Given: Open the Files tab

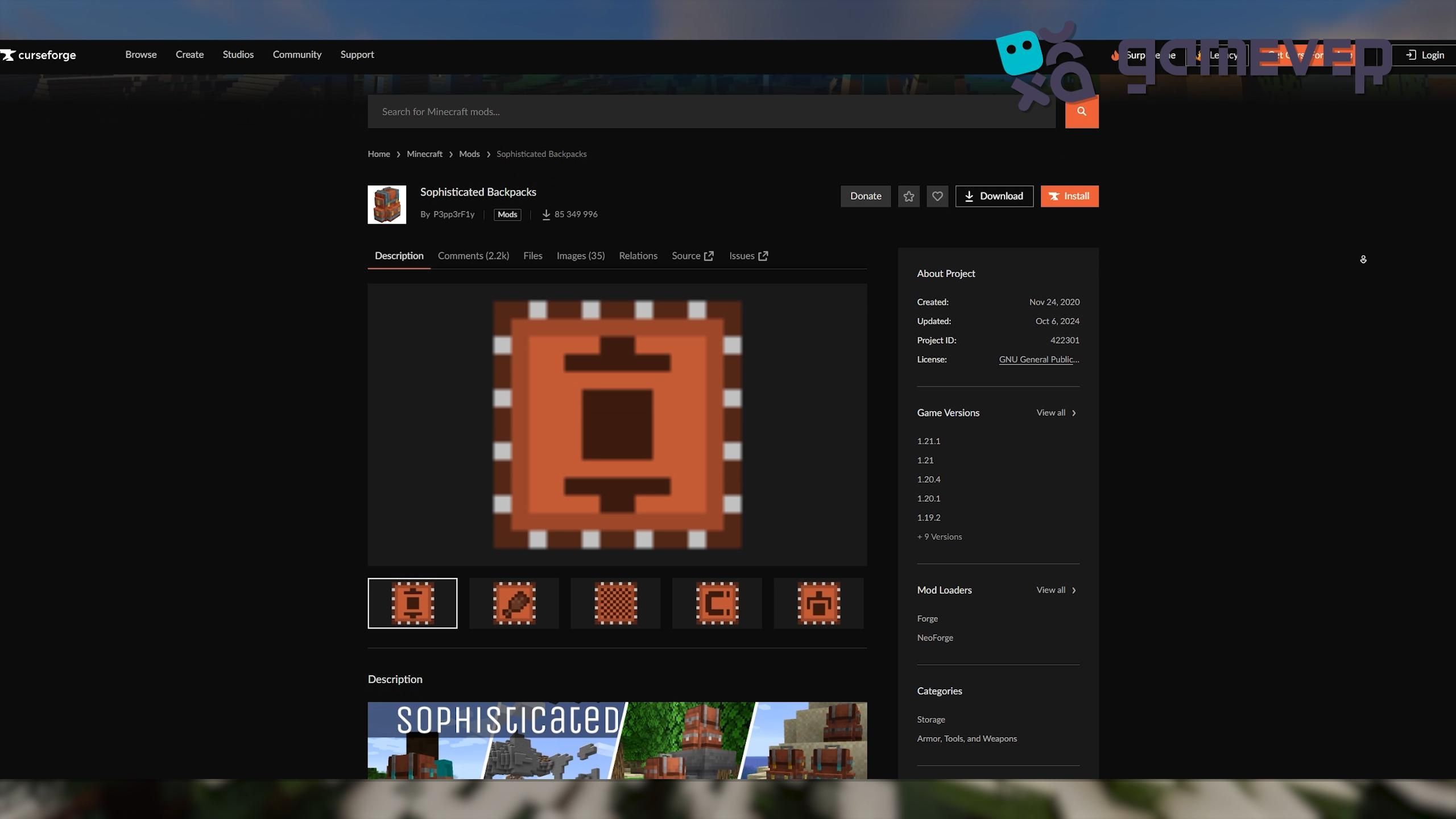Looking at the screenshot, I should point(532,255).
